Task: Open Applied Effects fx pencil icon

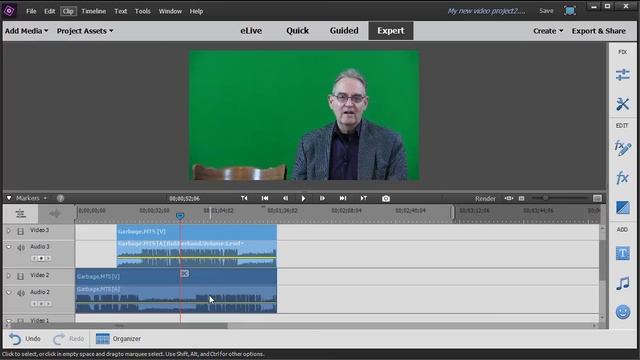Action: 622,148
